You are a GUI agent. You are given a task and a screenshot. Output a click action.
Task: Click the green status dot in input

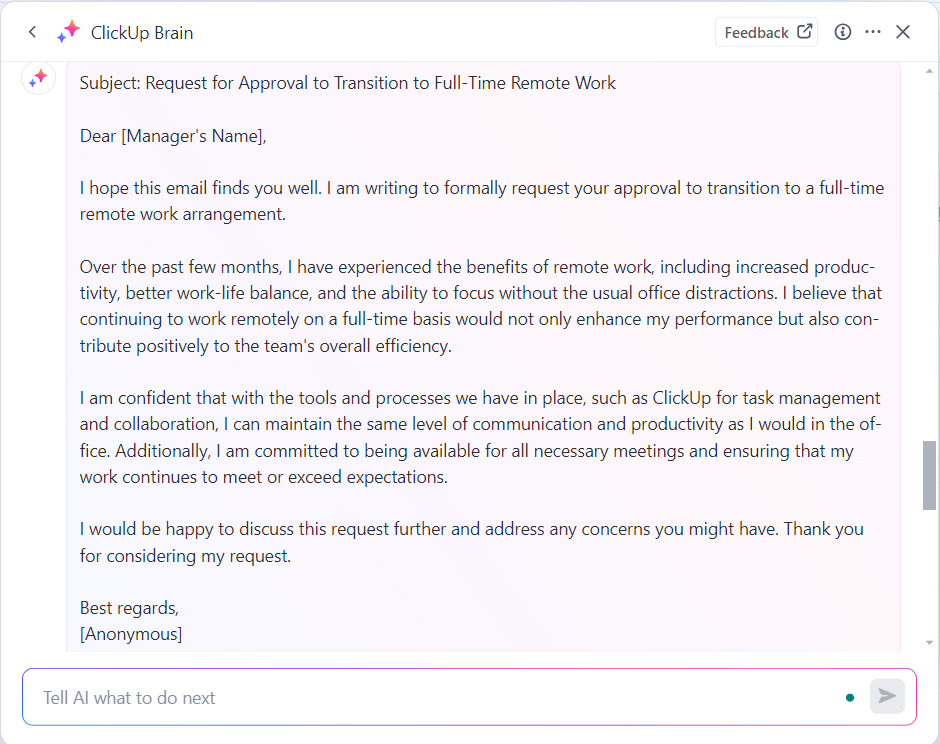click(x=850, y=697)
